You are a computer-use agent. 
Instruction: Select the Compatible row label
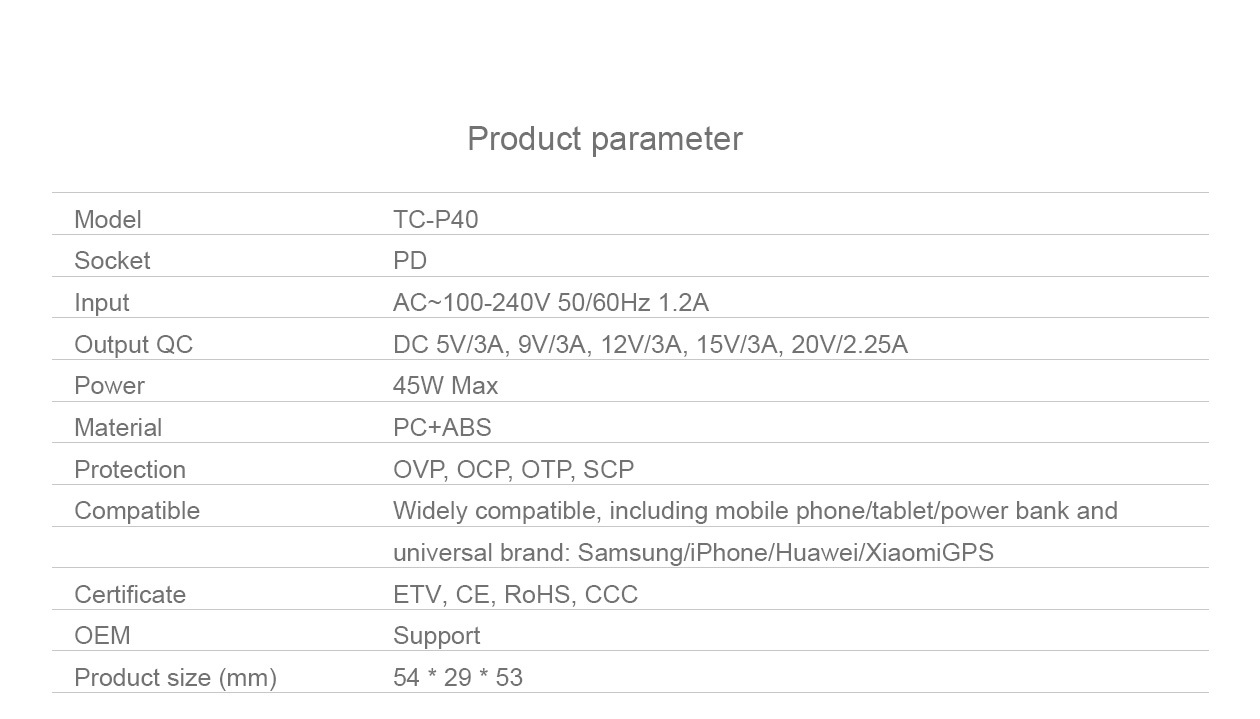(137, 511)
